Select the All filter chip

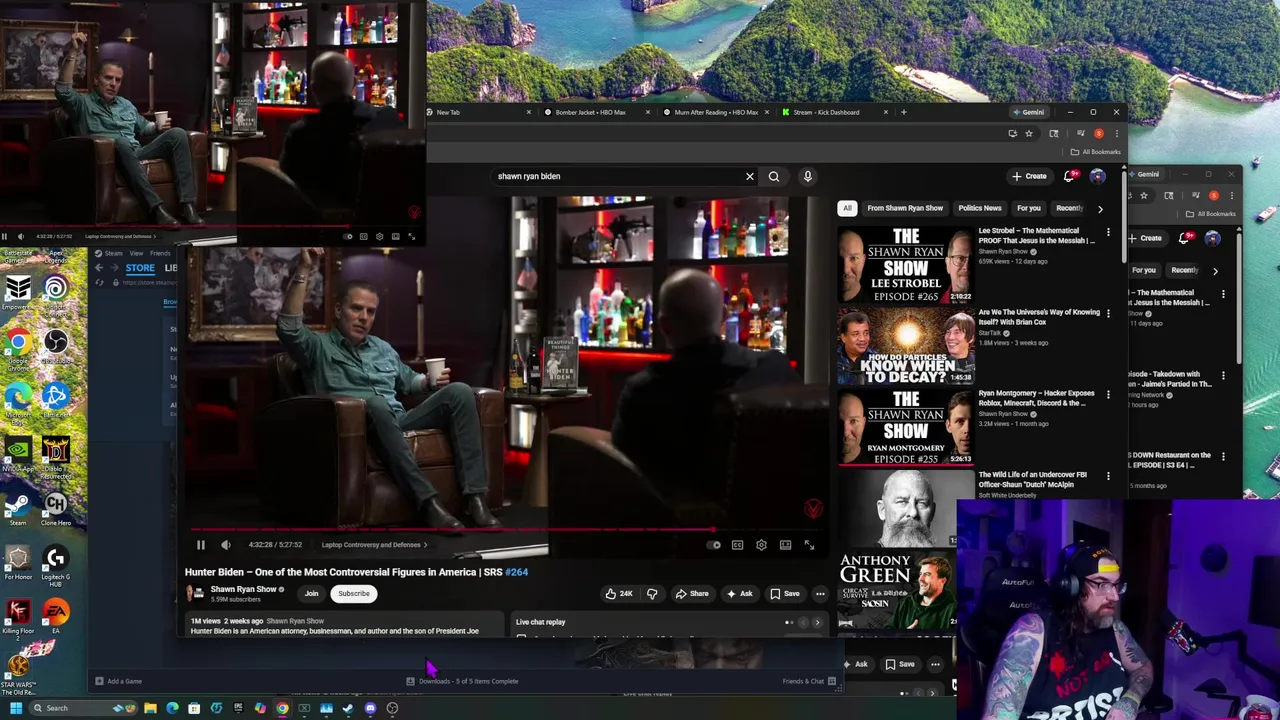847,208
